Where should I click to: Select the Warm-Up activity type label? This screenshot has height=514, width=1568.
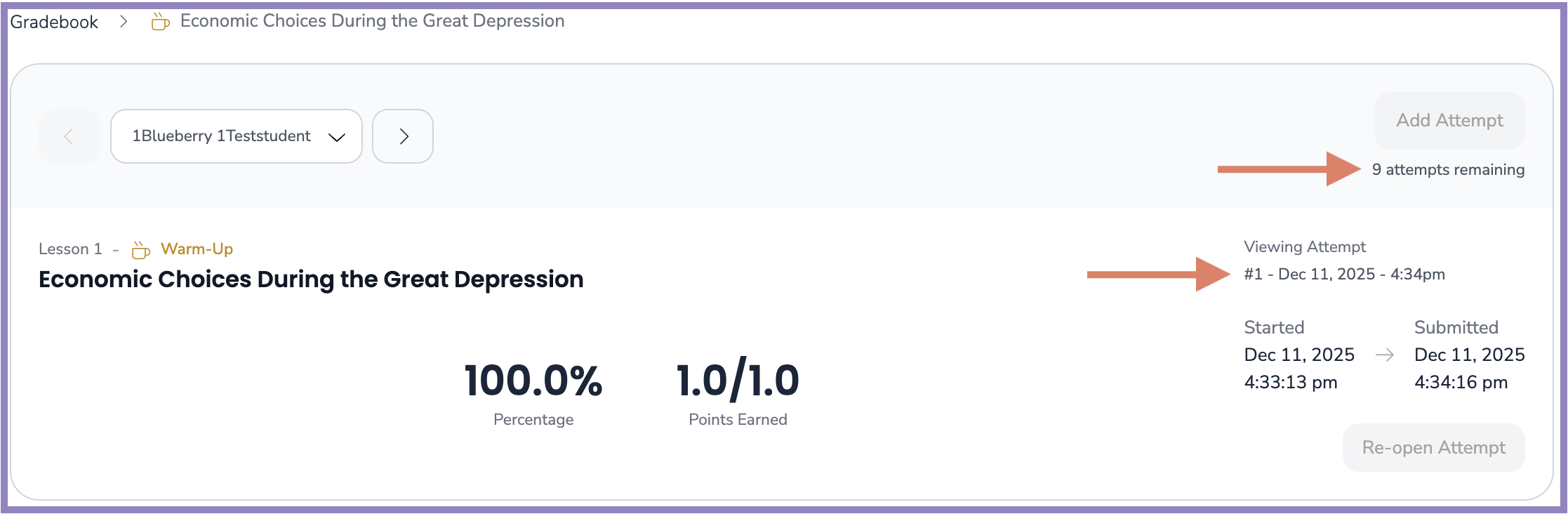point(197,249)
